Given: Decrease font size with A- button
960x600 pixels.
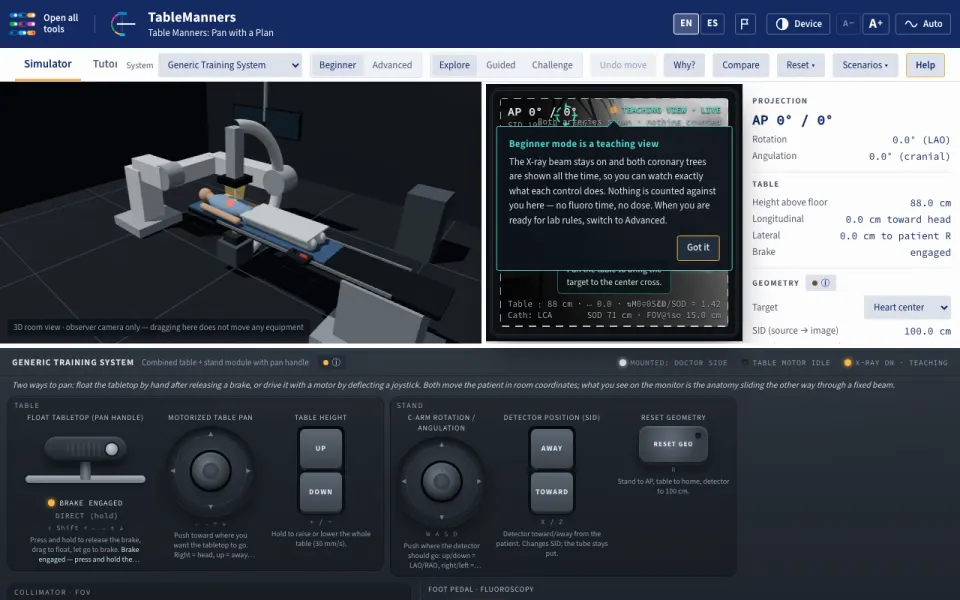Looking at the screenshot, I should 848,24.
